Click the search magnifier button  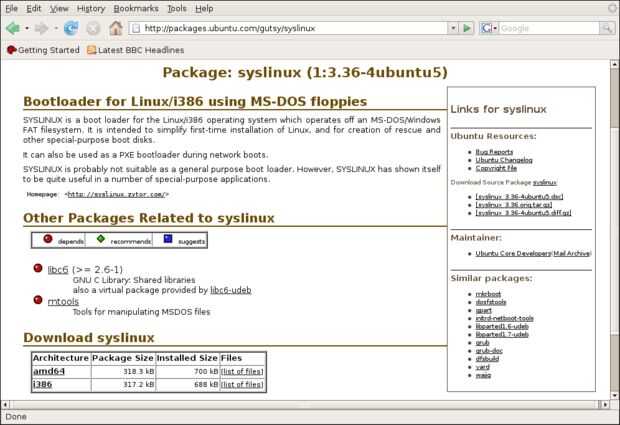(x=607, y=28)
